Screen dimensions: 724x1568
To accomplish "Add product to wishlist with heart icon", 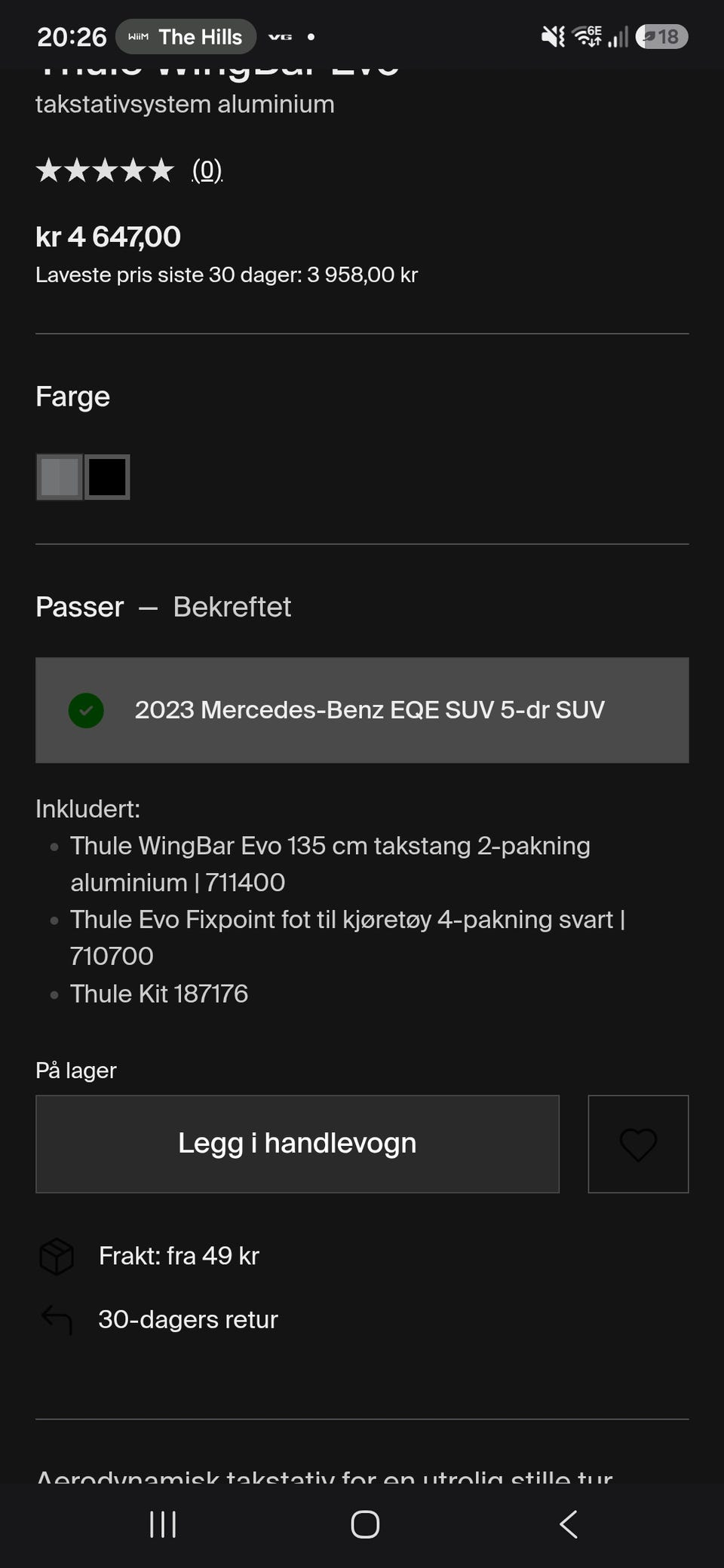I will [x=638, y=1144].
